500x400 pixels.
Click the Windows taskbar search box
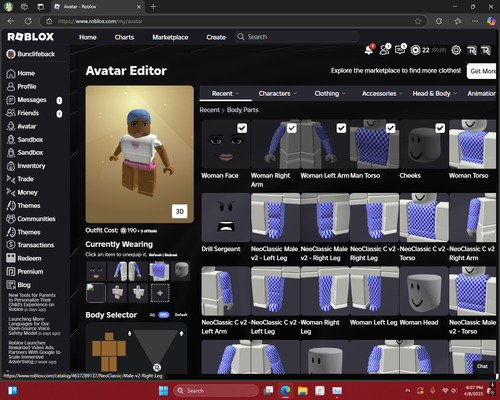pos(216,391)
